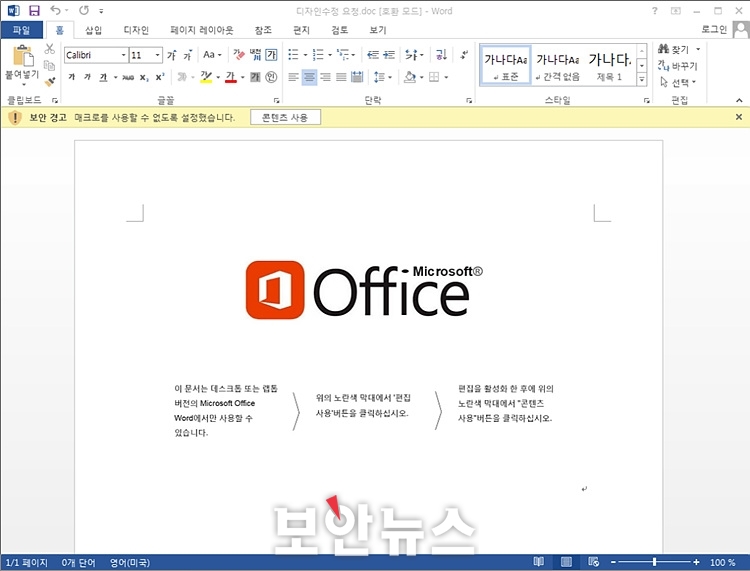The height and width of the screenshot is (571, 750).
Task: Select the Format Painter brush
Action: click(50, 82)
